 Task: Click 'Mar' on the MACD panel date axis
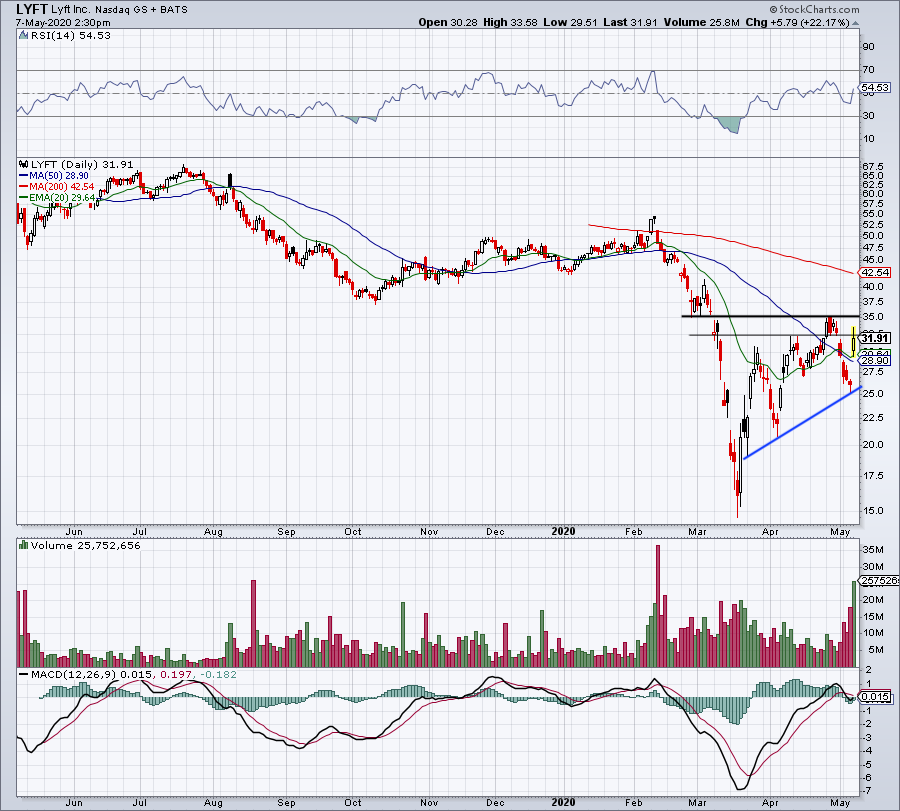697,802
